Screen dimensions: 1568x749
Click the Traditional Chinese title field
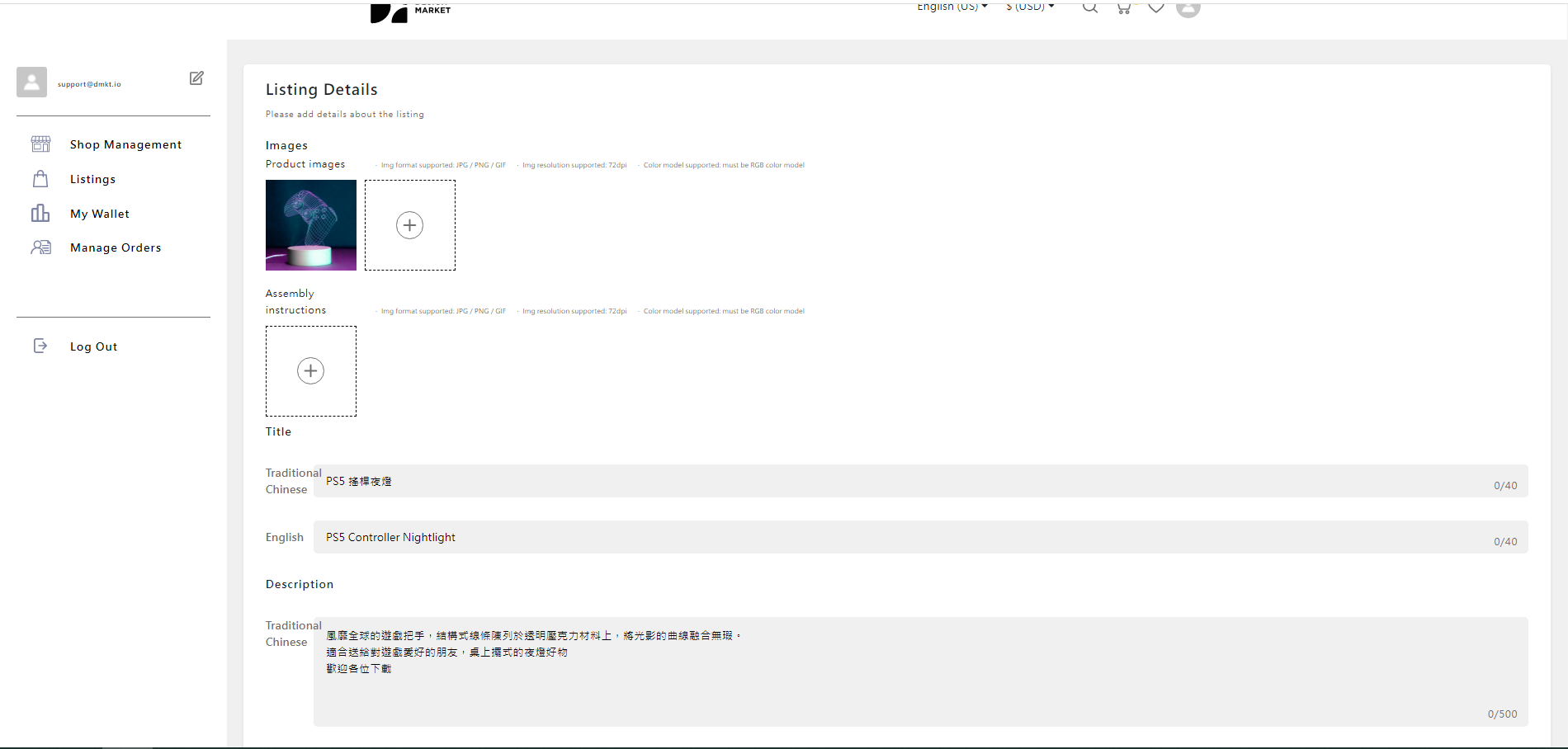click(x=908, y=482)
